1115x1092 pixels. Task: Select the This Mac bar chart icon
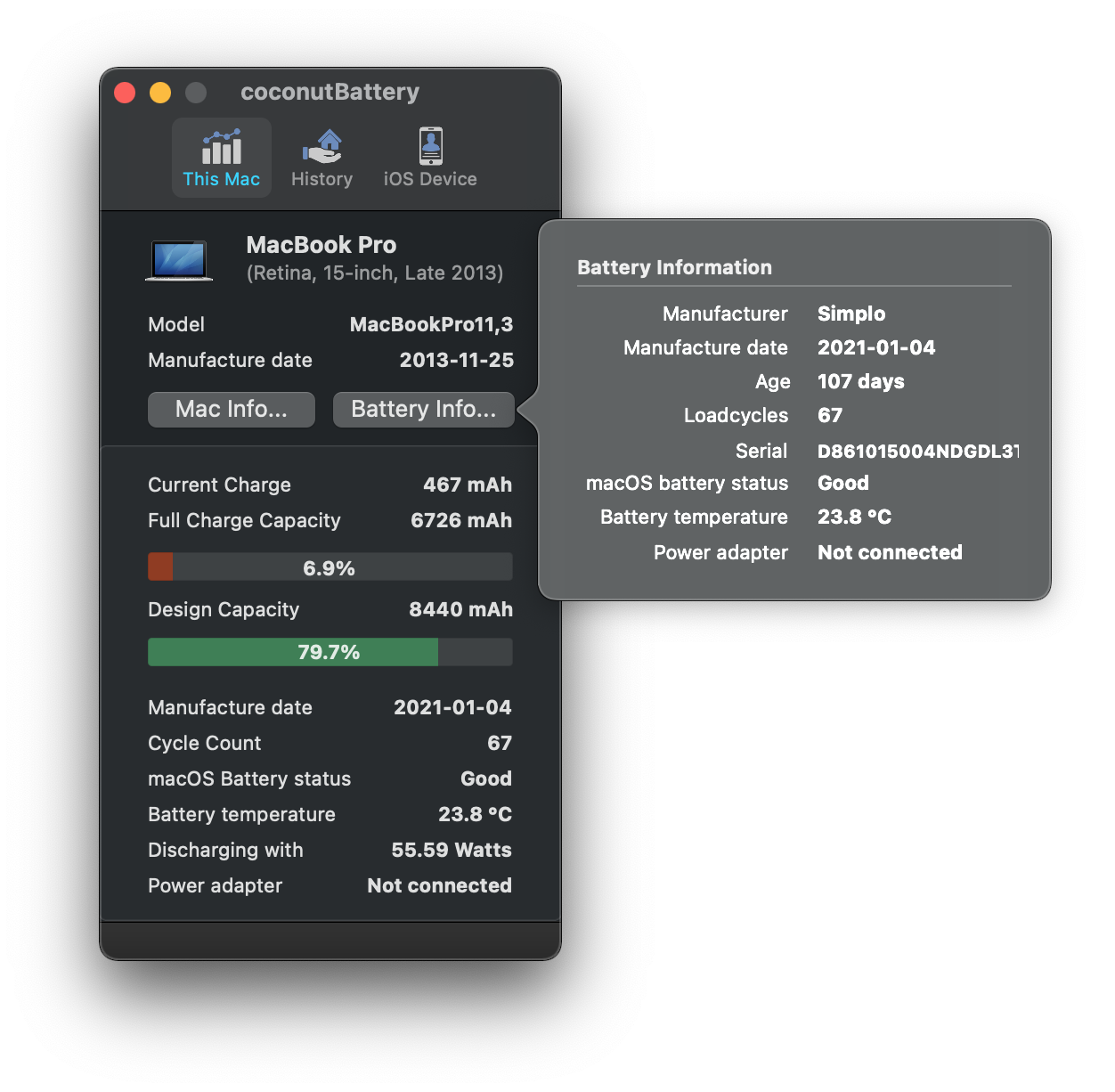pyautogui.click(x=221, y=148)
